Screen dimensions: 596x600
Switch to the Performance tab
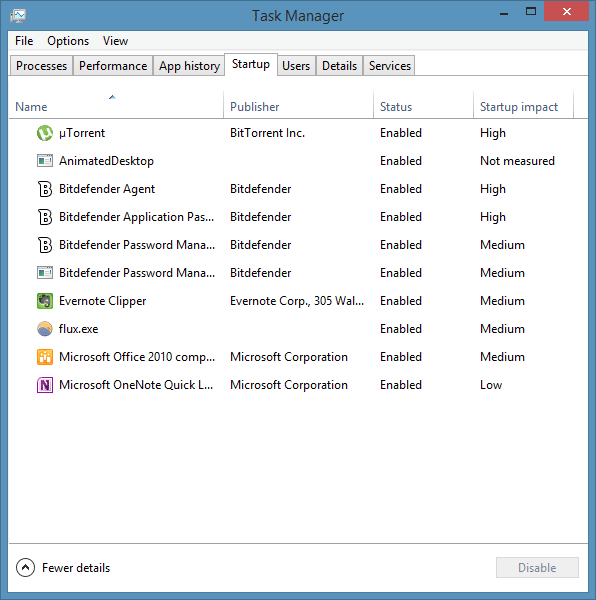tap(113, 66)
